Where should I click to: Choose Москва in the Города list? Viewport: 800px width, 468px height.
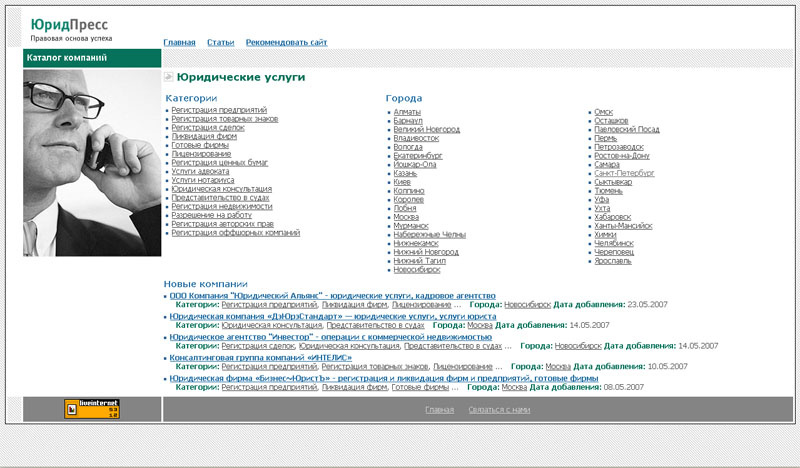406,217
